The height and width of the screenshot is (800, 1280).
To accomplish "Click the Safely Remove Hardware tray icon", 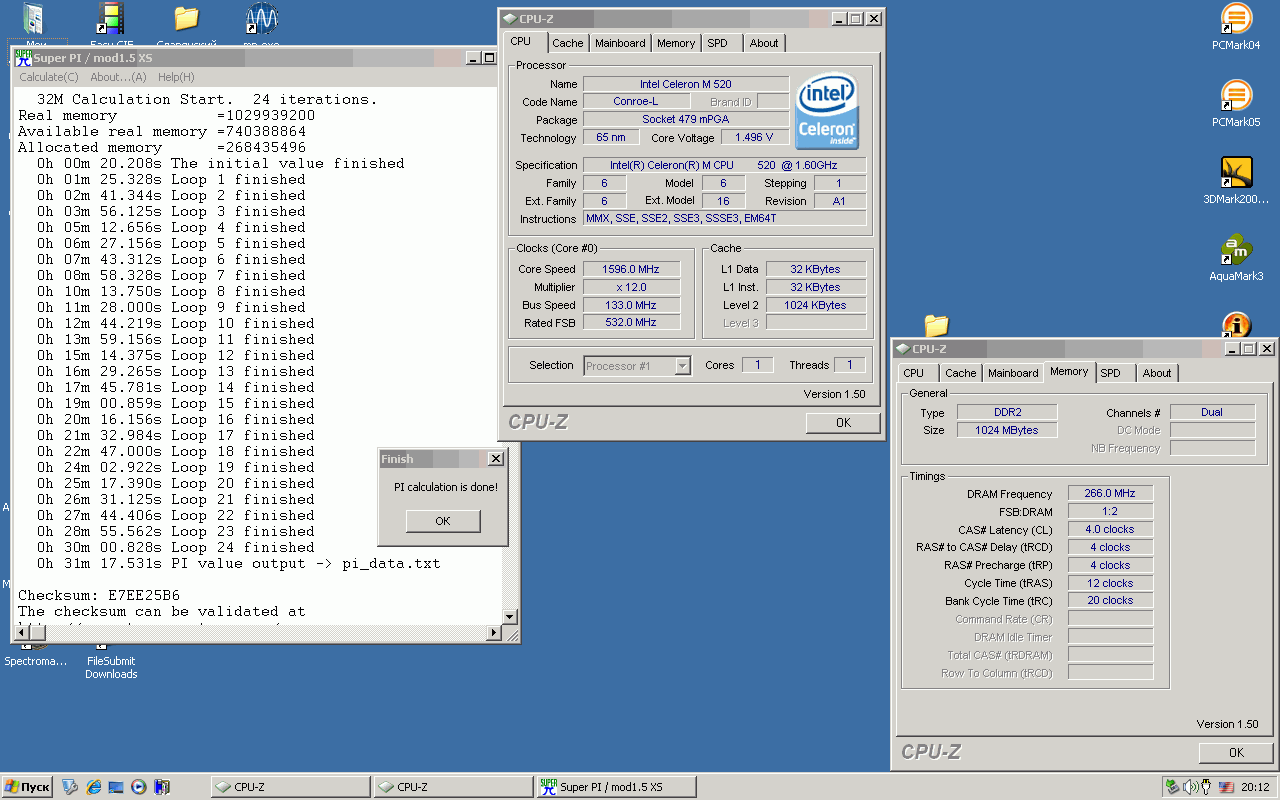I will [1172, 787].
